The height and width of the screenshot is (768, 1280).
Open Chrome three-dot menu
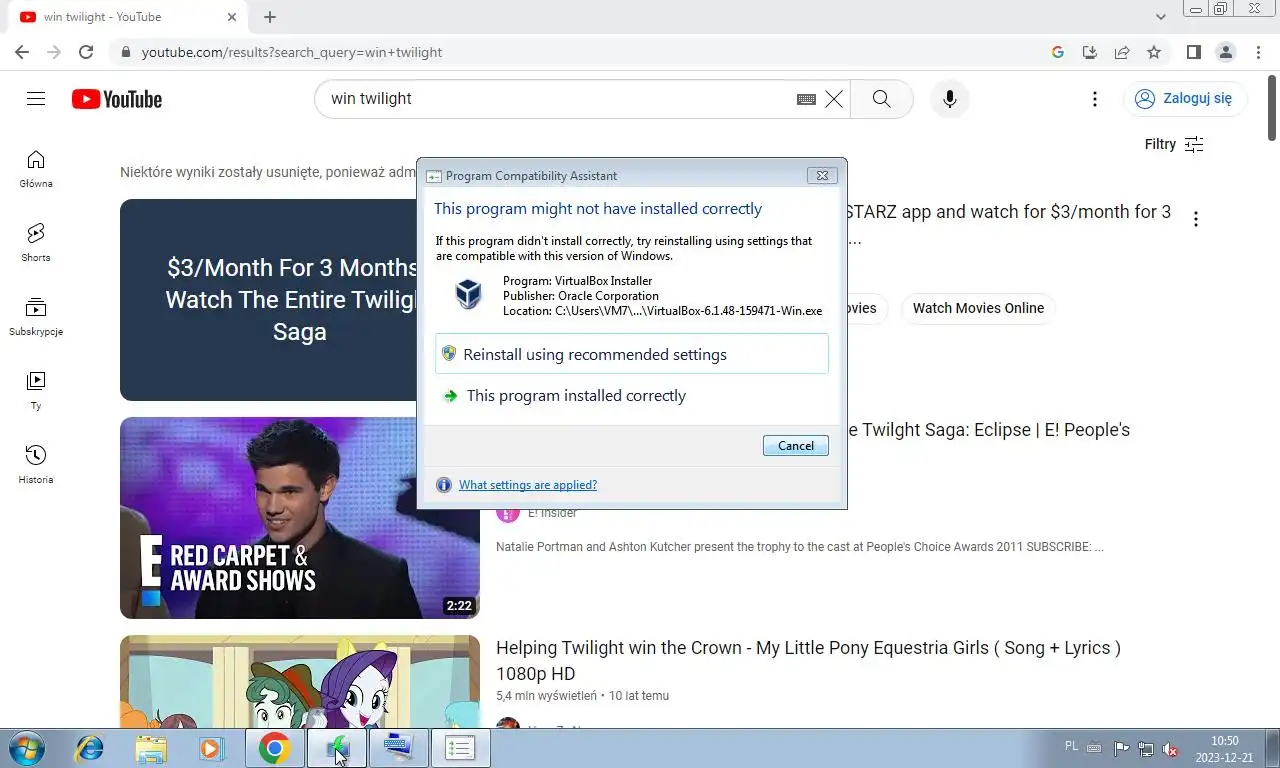(1257, 52)
